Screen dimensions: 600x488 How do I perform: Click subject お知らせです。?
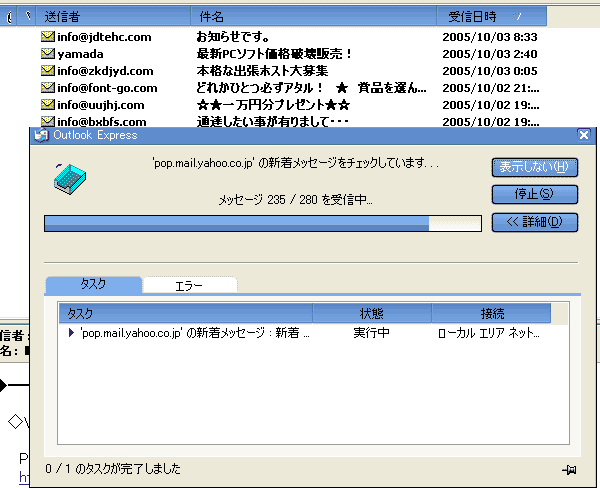[233, 37]
